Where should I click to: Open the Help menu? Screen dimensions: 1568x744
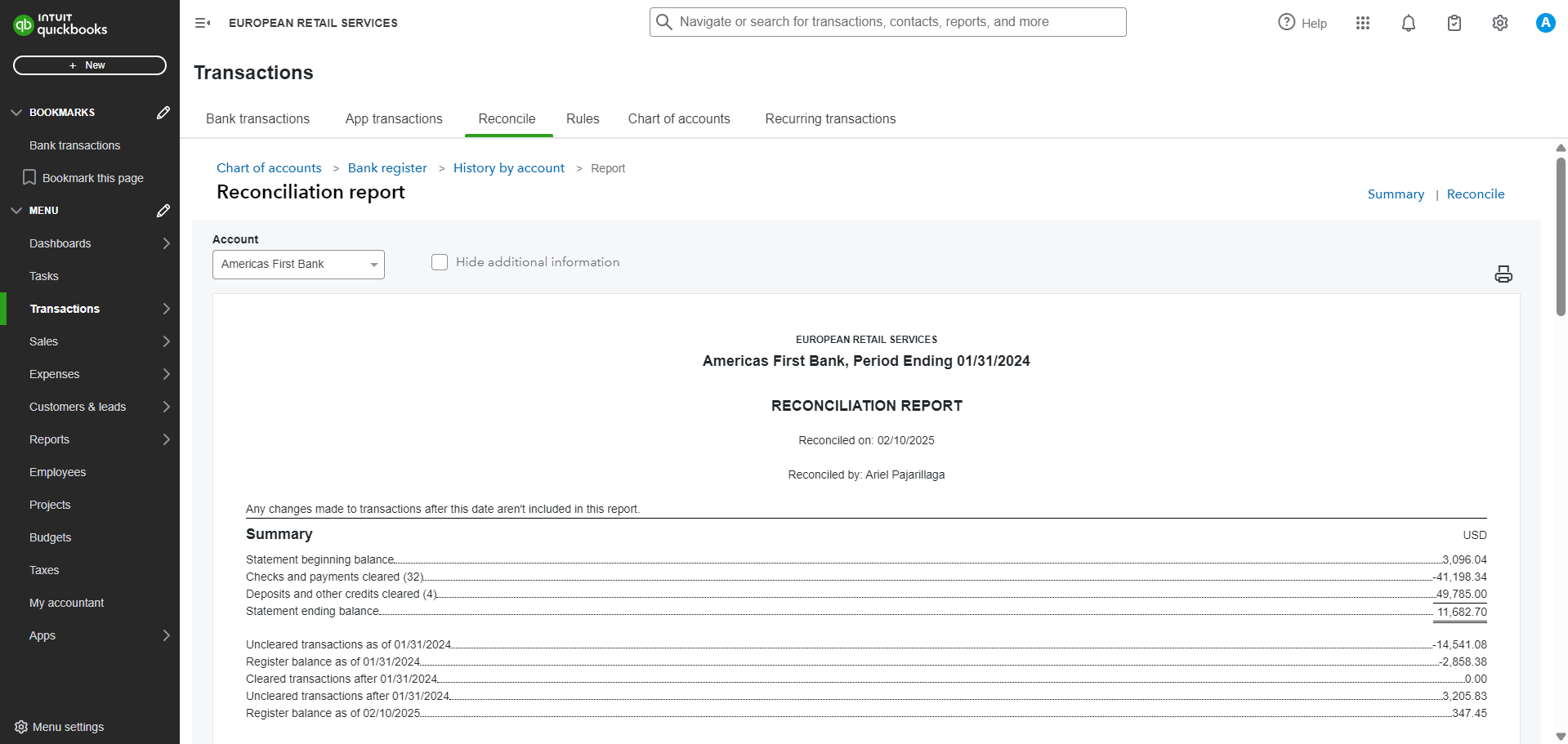(x=1302, y=23)
